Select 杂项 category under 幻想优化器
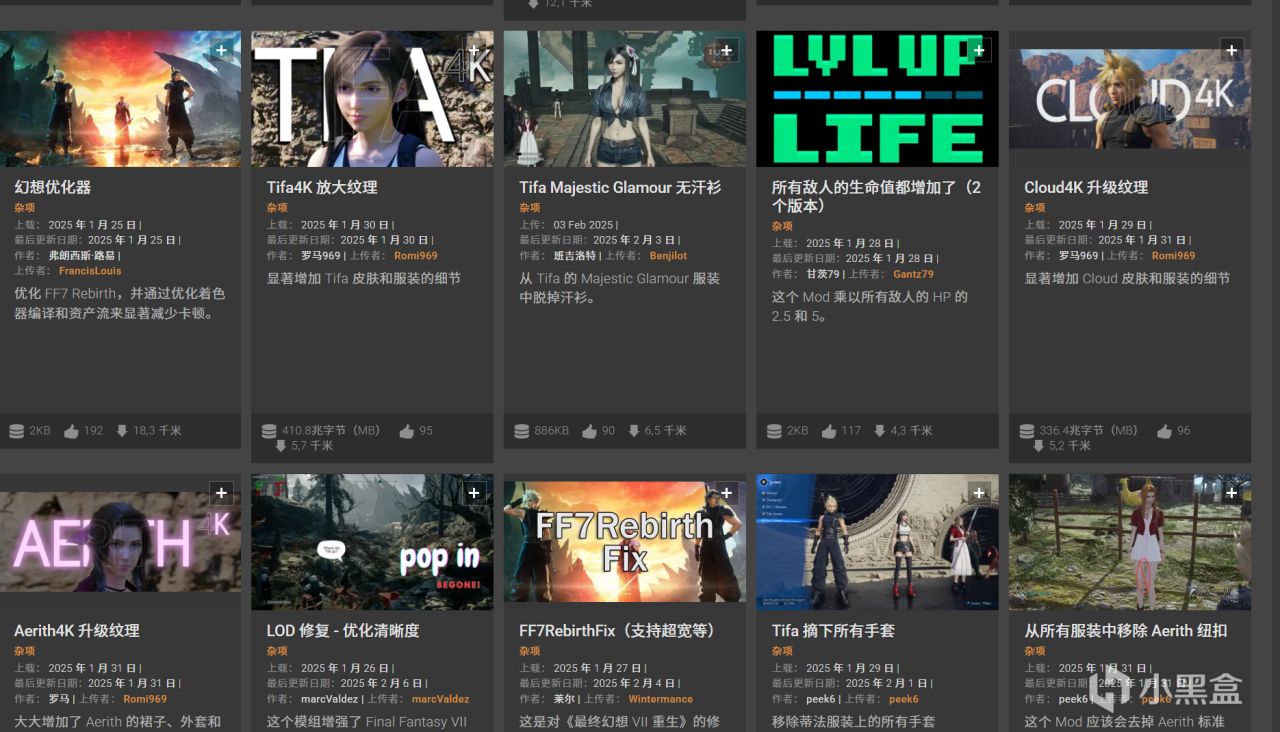 coord(25,208)
